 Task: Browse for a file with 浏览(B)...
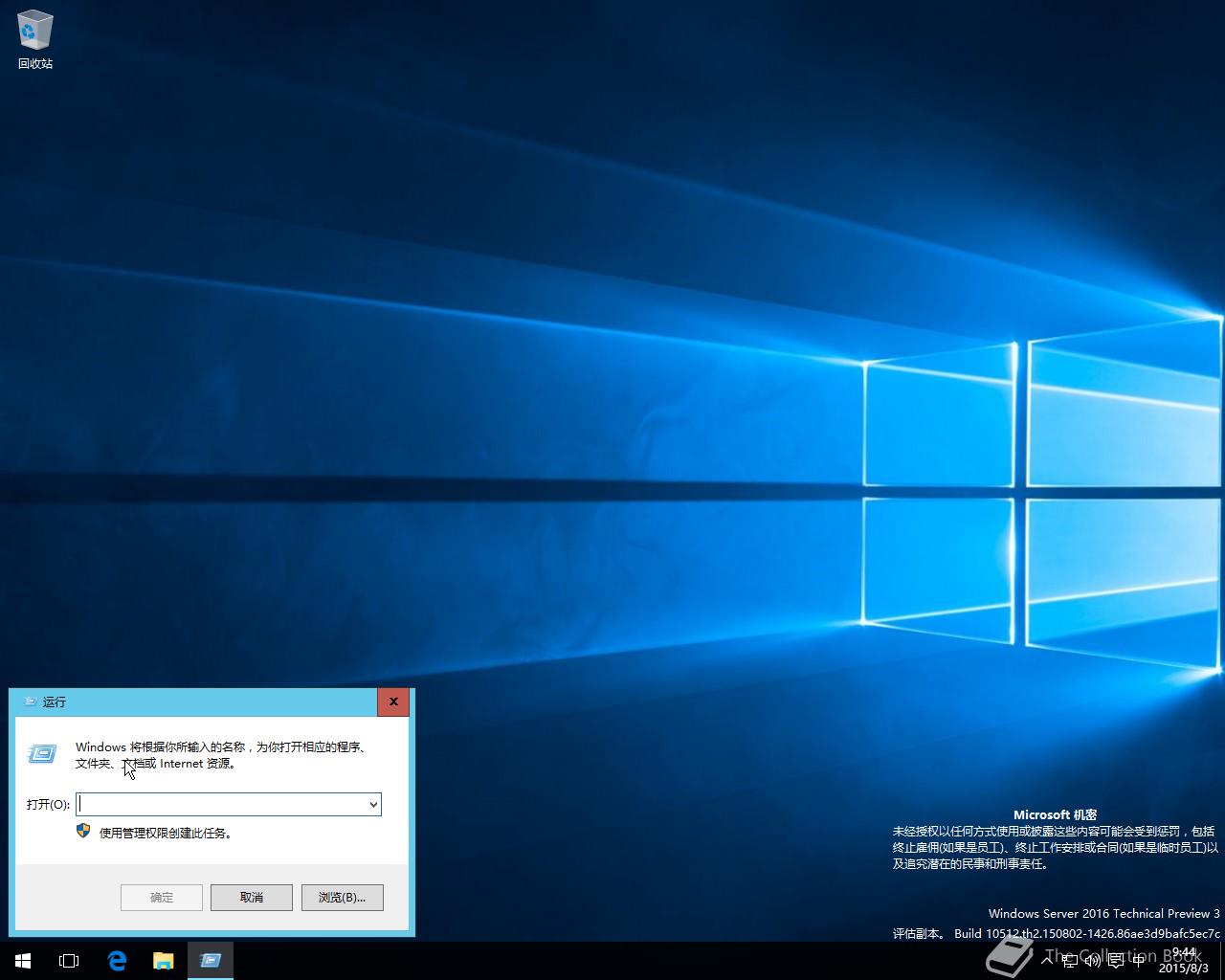click(x=342, y=897)
